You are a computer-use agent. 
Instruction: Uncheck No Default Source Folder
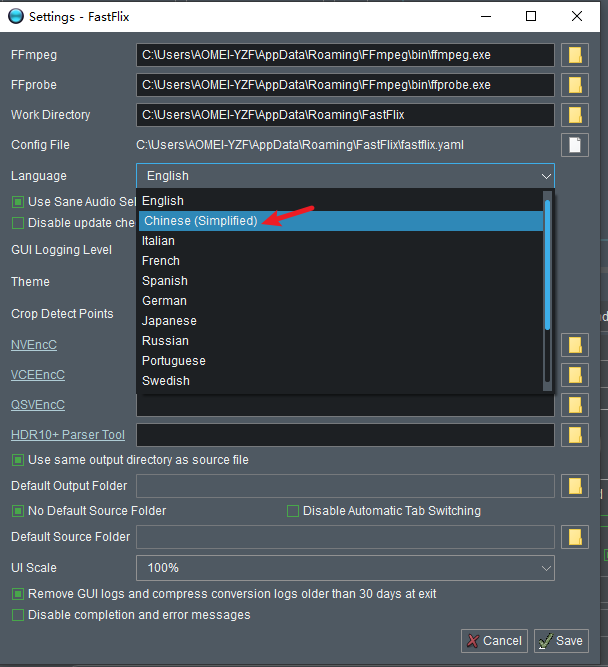18,511
